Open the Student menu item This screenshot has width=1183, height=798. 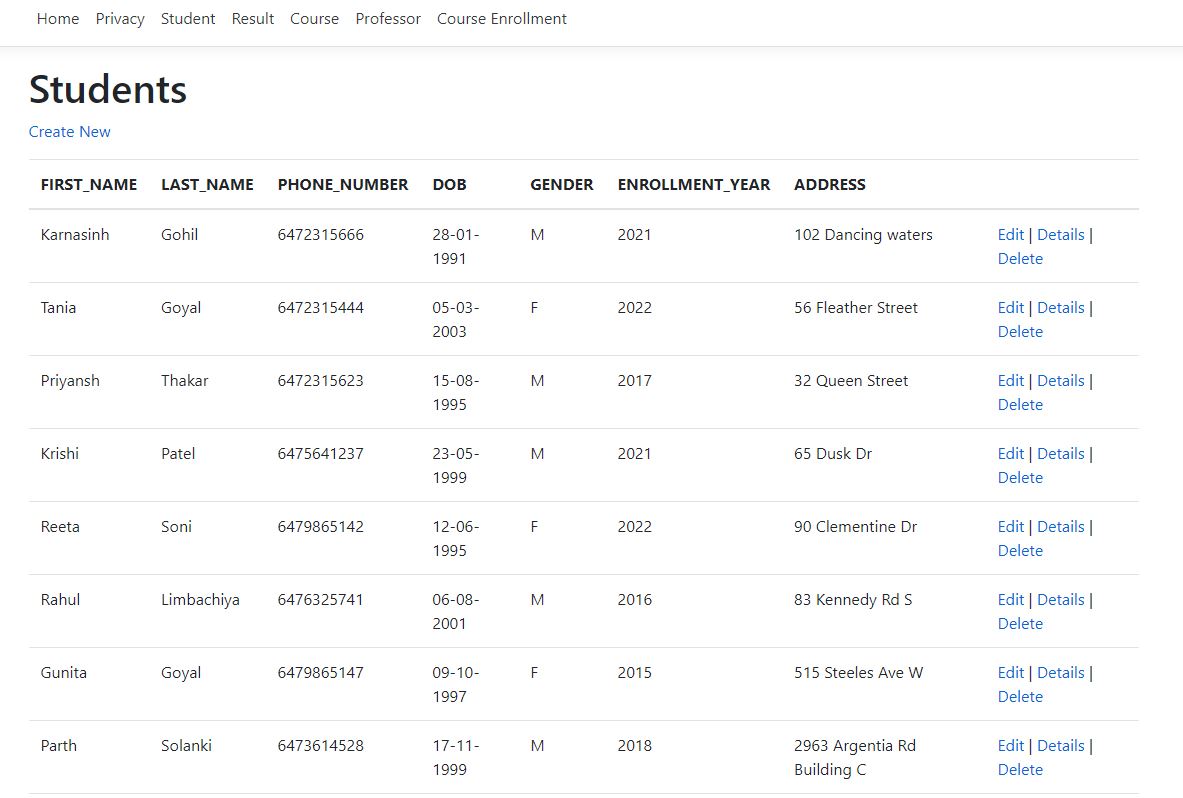[188, 18]
